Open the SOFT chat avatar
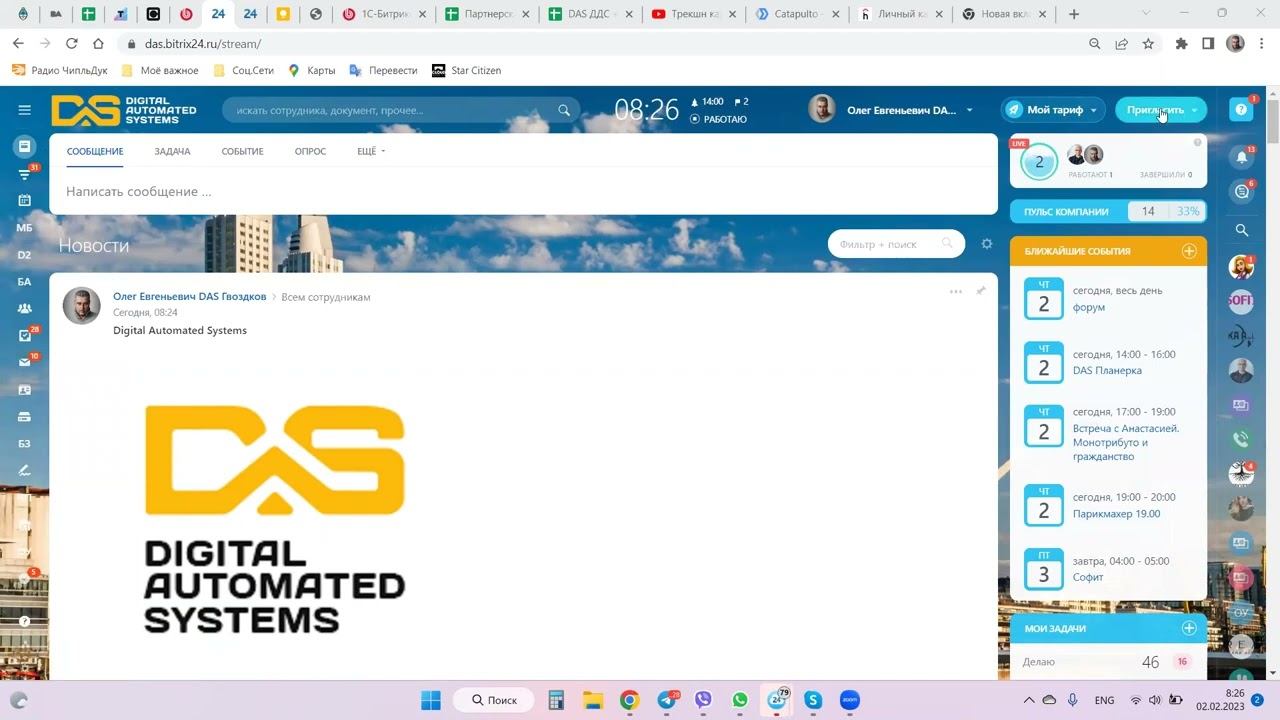 click(1241, 301)
